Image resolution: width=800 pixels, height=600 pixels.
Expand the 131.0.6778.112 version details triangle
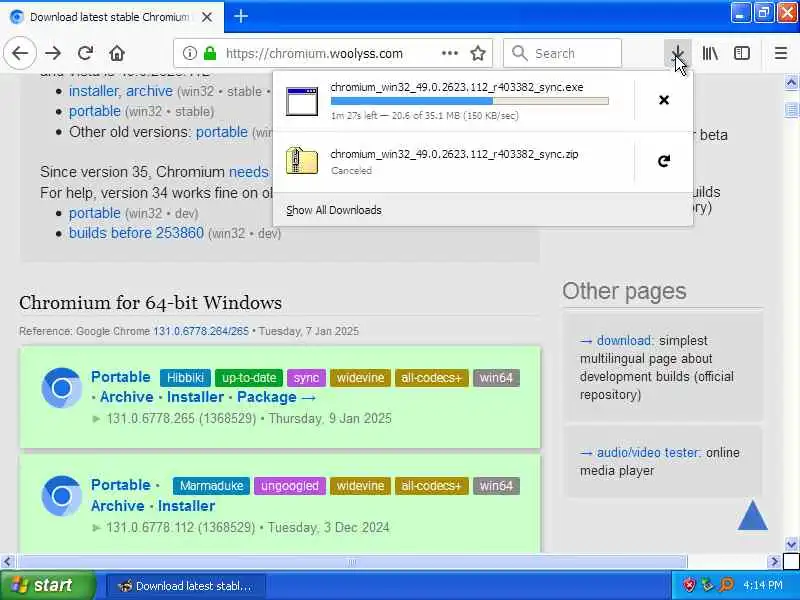tap(96, 528)
